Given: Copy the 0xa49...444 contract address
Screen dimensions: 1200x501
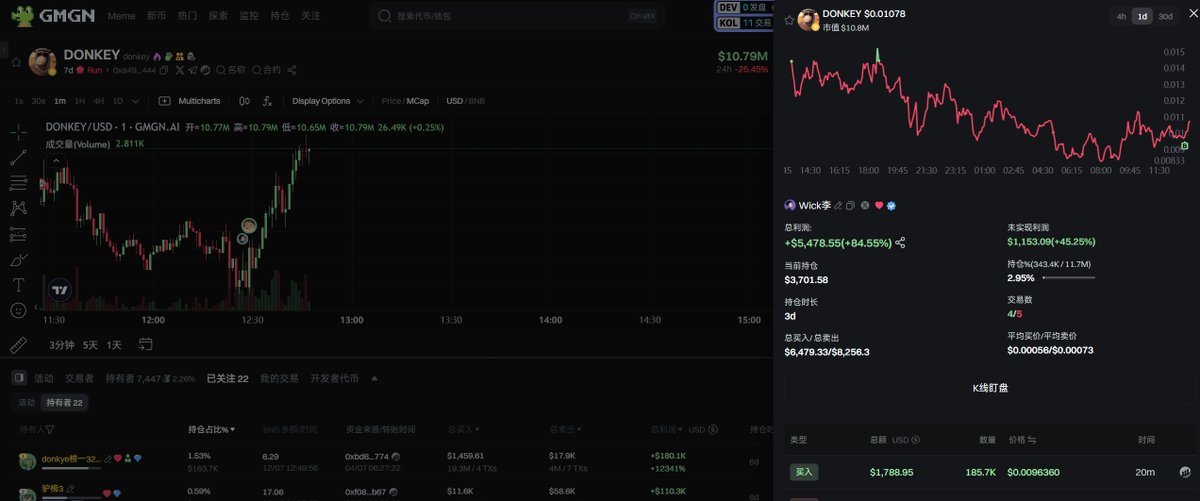Looking at the screenshot, I should click(x=165, y=71).
